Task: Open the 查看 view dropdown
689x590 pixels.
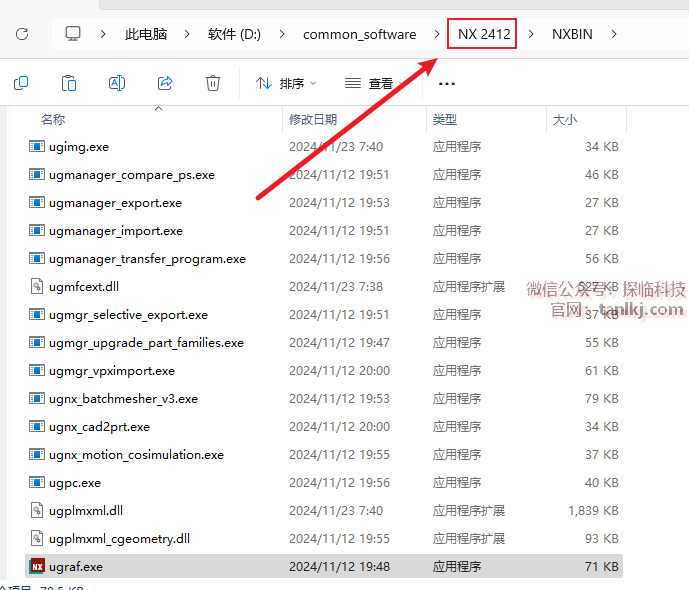Action: pos(374,83)
